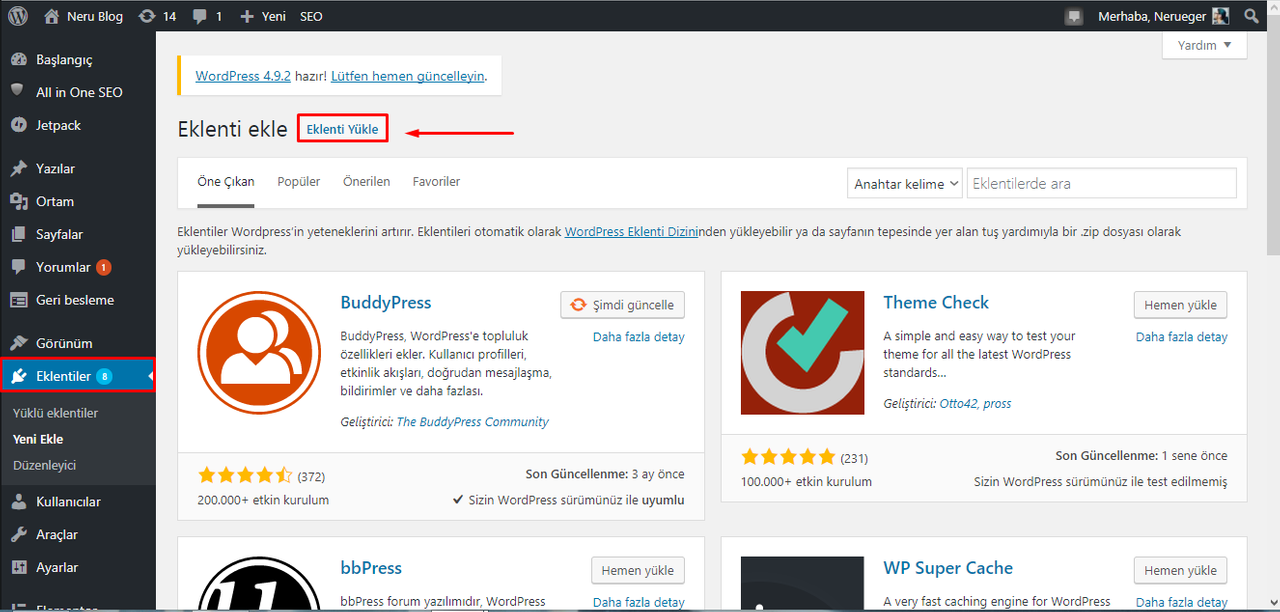1280x612 pixels.
Task: Click the All in One SEO shield icon
Action: point(18,91)
